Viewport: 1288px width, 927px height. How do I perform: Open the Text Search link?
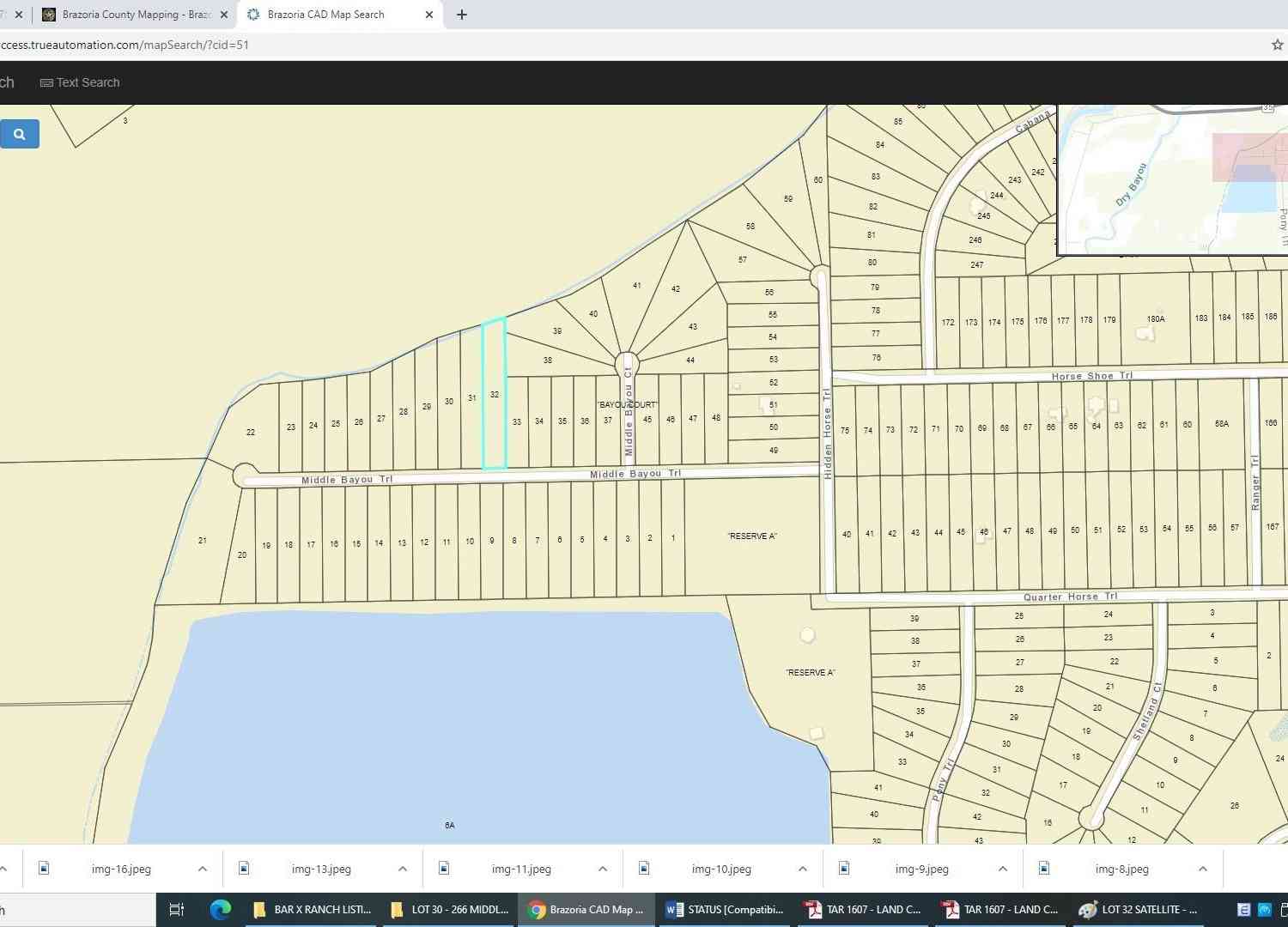click(80, 82)
